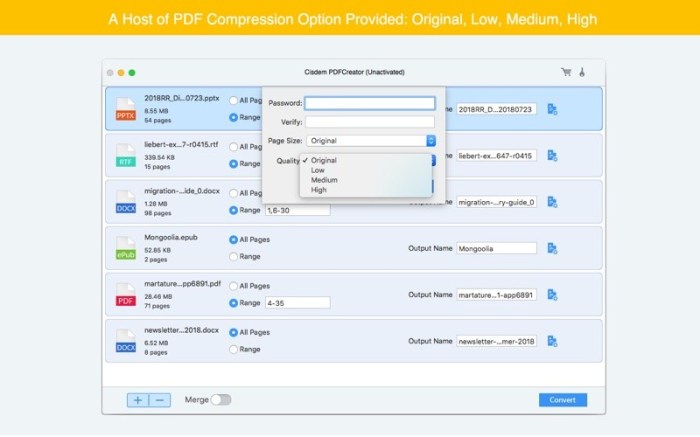Select Range option for liebert-ex...7-r0415.rtf
This screenshot has height=437, width=700.
(x=233, y=164)
